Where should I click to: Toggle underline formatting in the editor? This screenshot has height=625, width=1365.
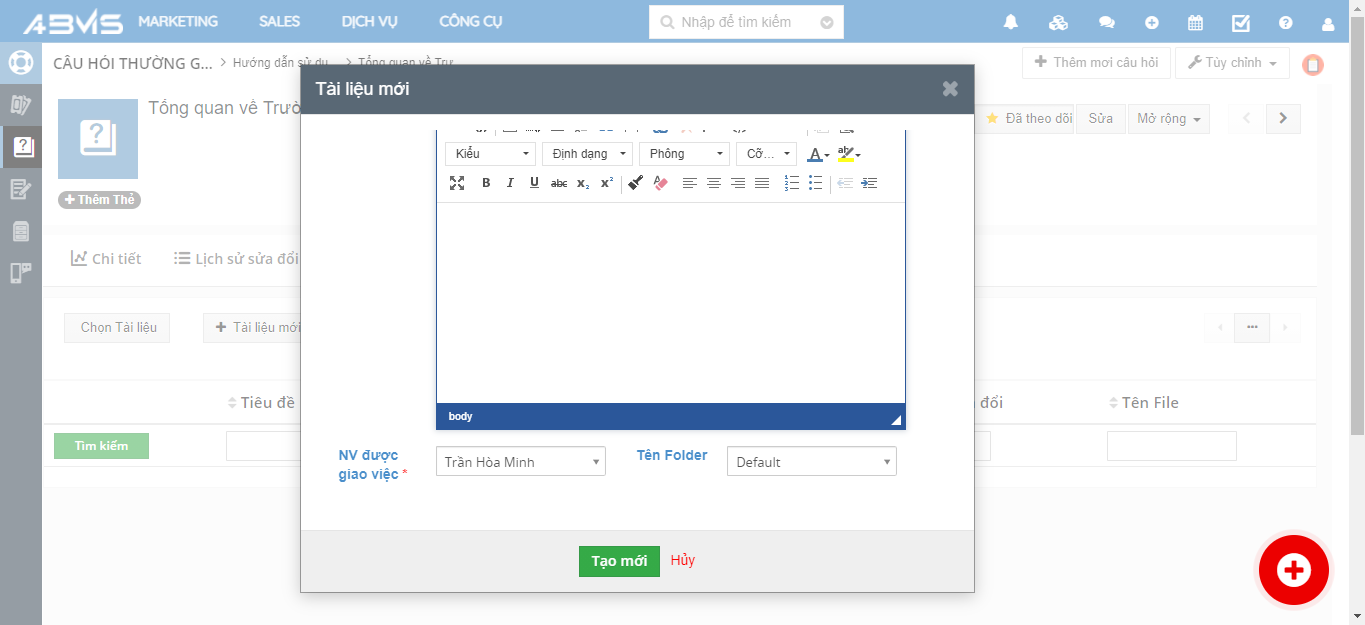[x=534, y=183]
